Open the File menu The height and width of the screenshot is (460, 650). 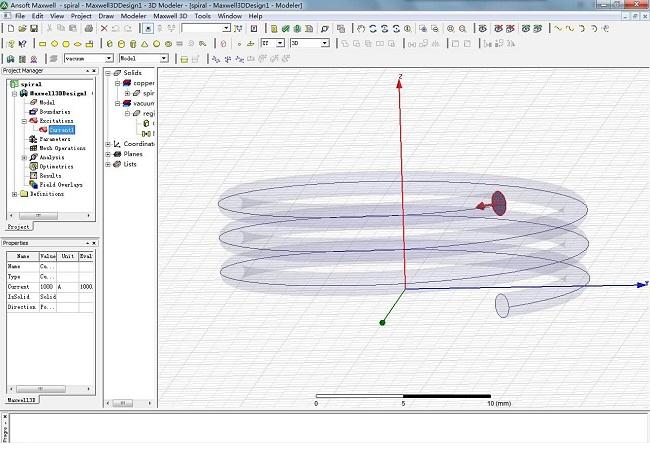coord(20,16)
